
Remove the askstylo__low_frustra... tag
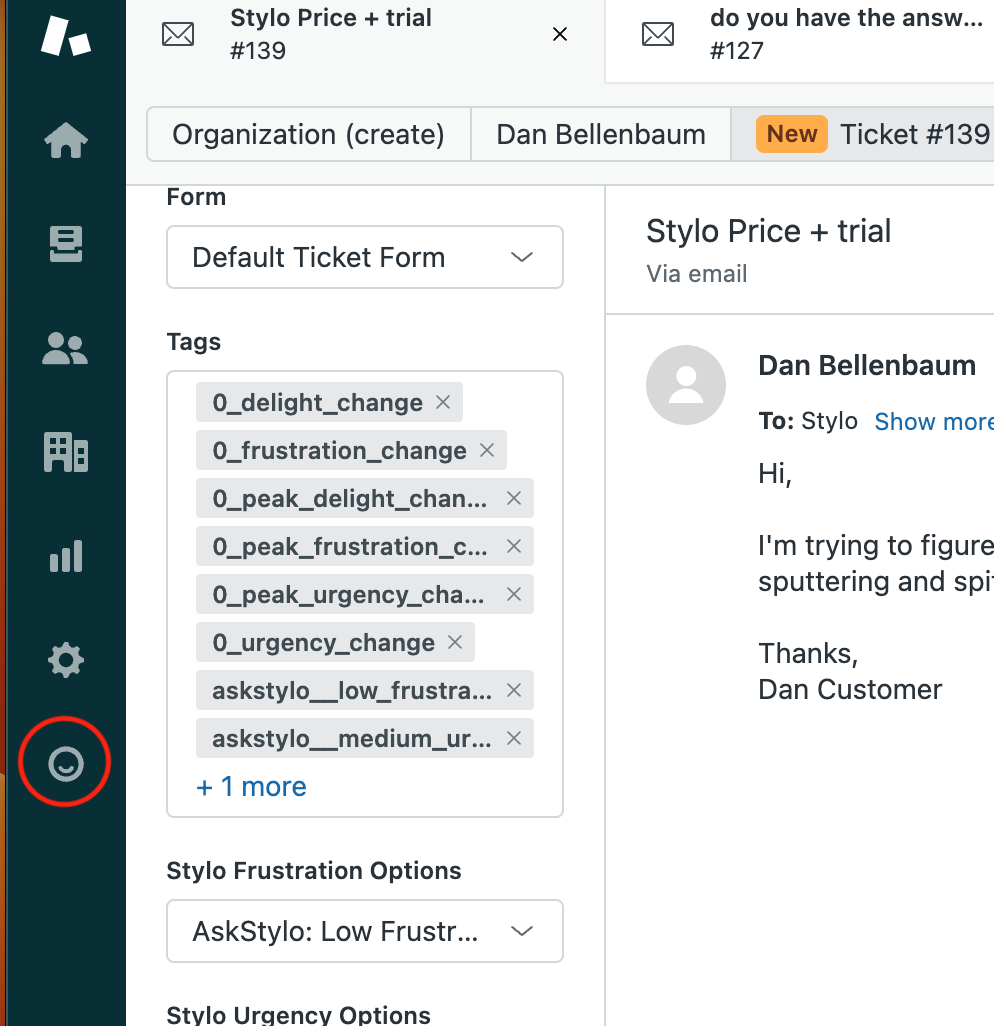coord(514,690)
